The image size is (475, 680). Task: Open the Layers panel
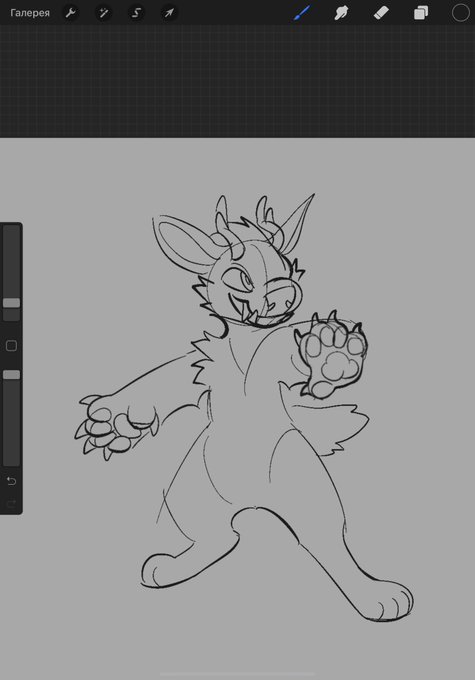point(421,13)
